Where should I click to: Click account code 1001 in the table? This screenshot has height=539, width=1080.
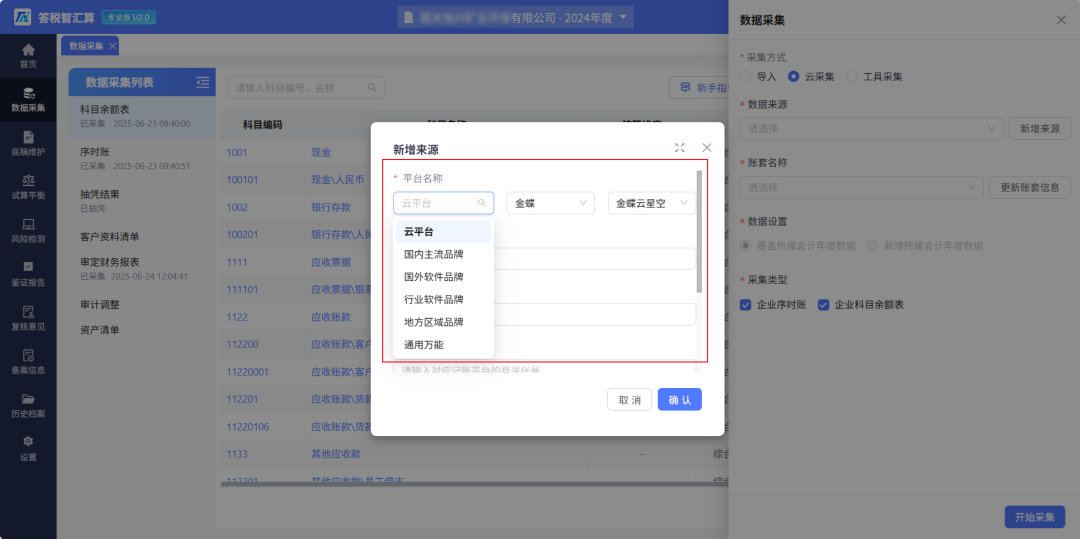click(x=236, y=152)
